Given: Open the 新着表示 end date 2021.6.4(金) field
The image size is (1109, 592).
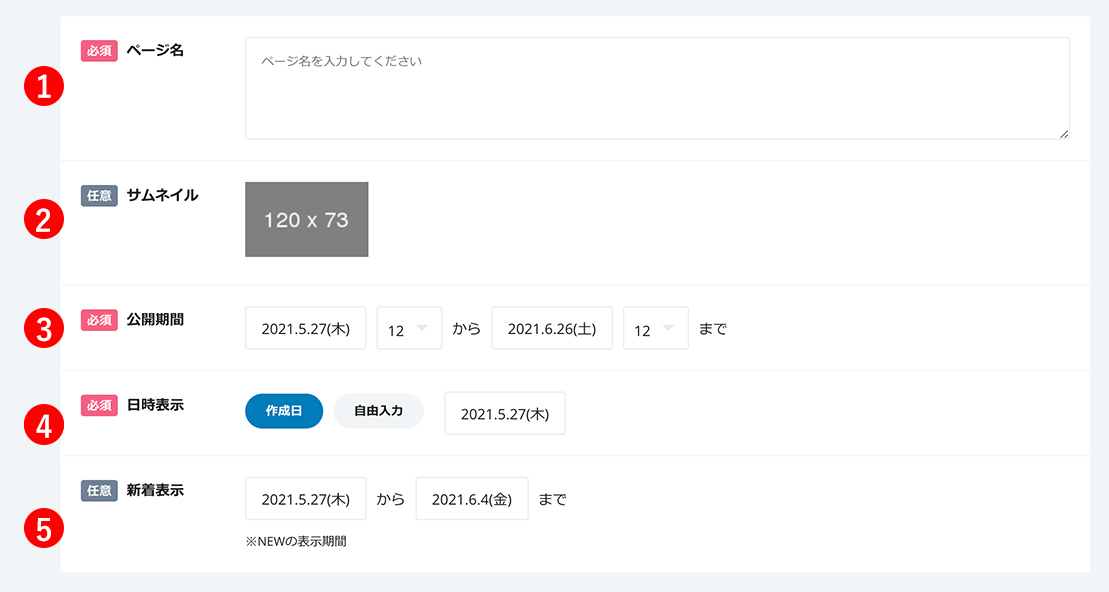Looking at the screenshot, I should tap(472, 499).
